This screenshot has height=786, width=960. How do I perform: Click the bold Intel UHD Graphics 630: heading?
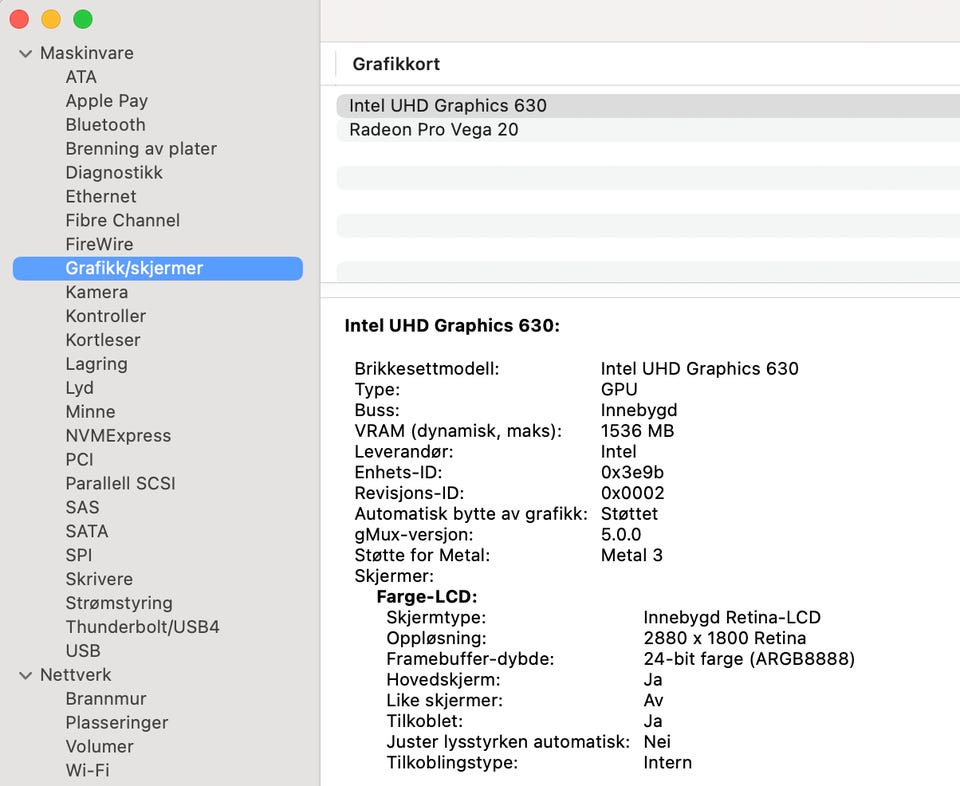pyautogui.click(x=452, y=326)
